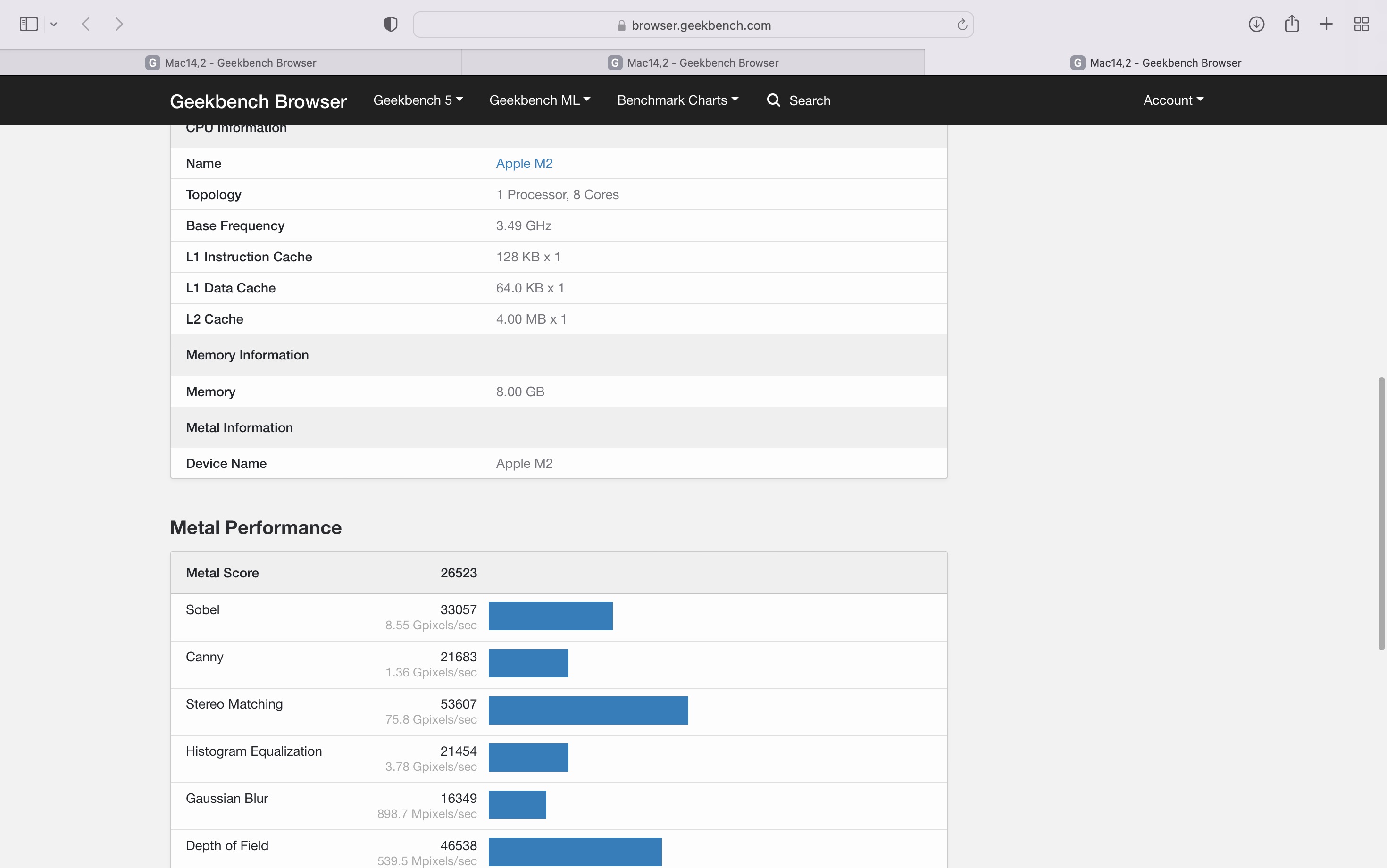Screen dimensions: 1387x868
Task: Click the Depth of Field score bar
Action: (x=575, y=852)
